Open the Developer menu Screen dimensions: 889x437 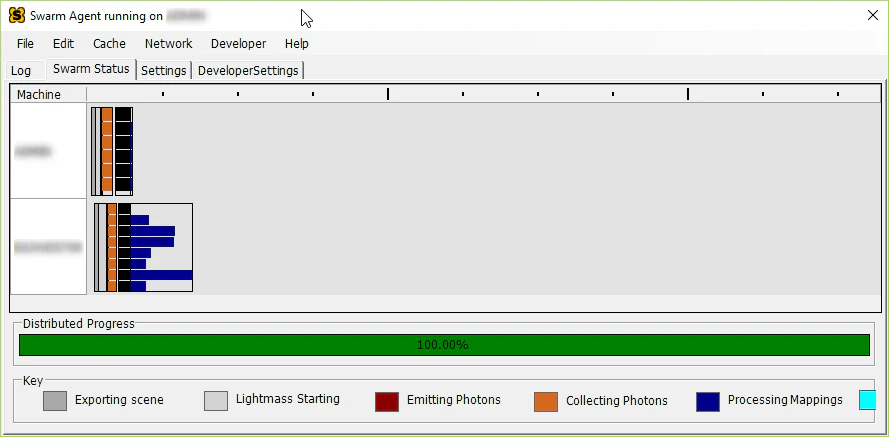238,44
